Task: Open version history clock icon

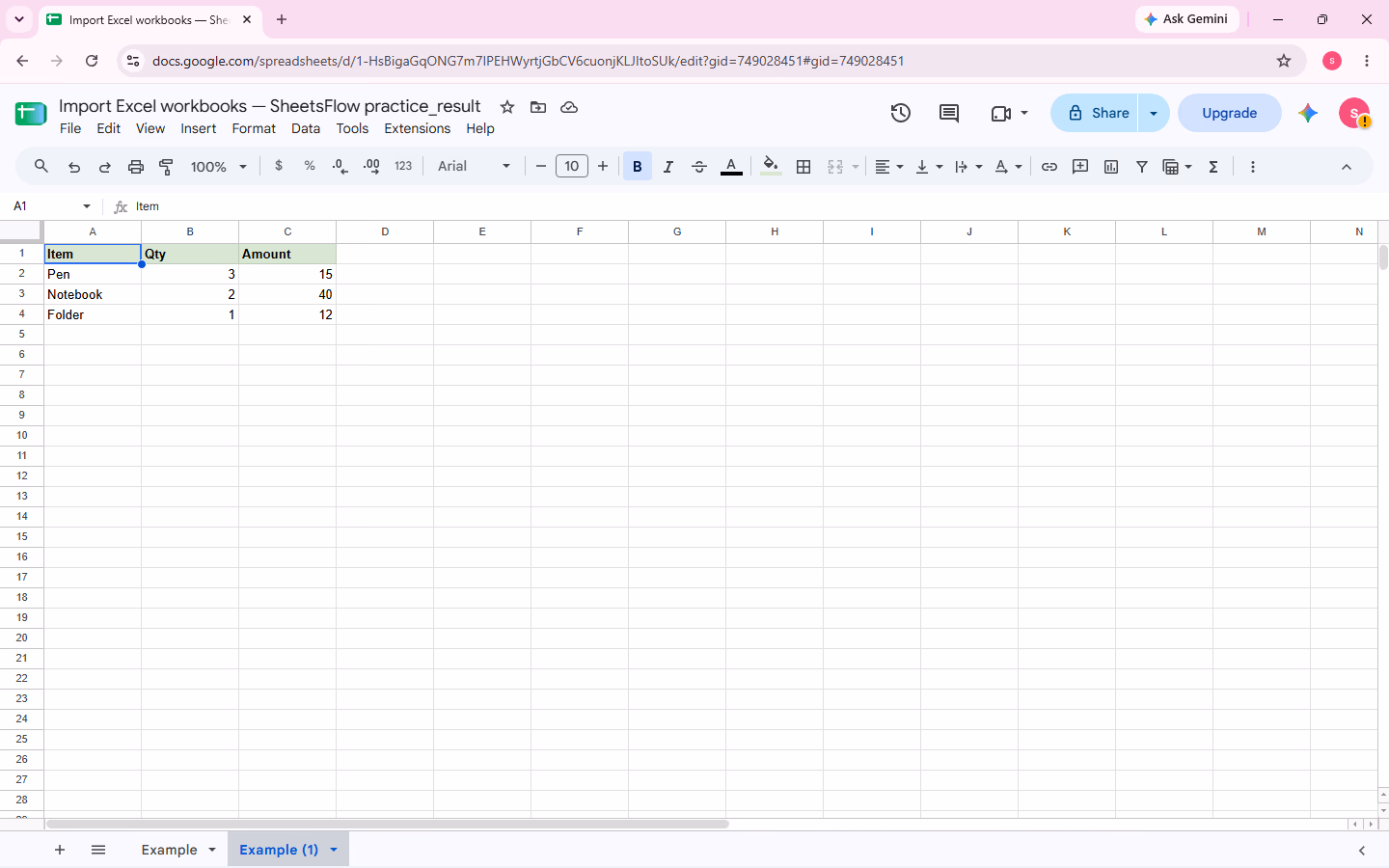Action: [901, 113]
